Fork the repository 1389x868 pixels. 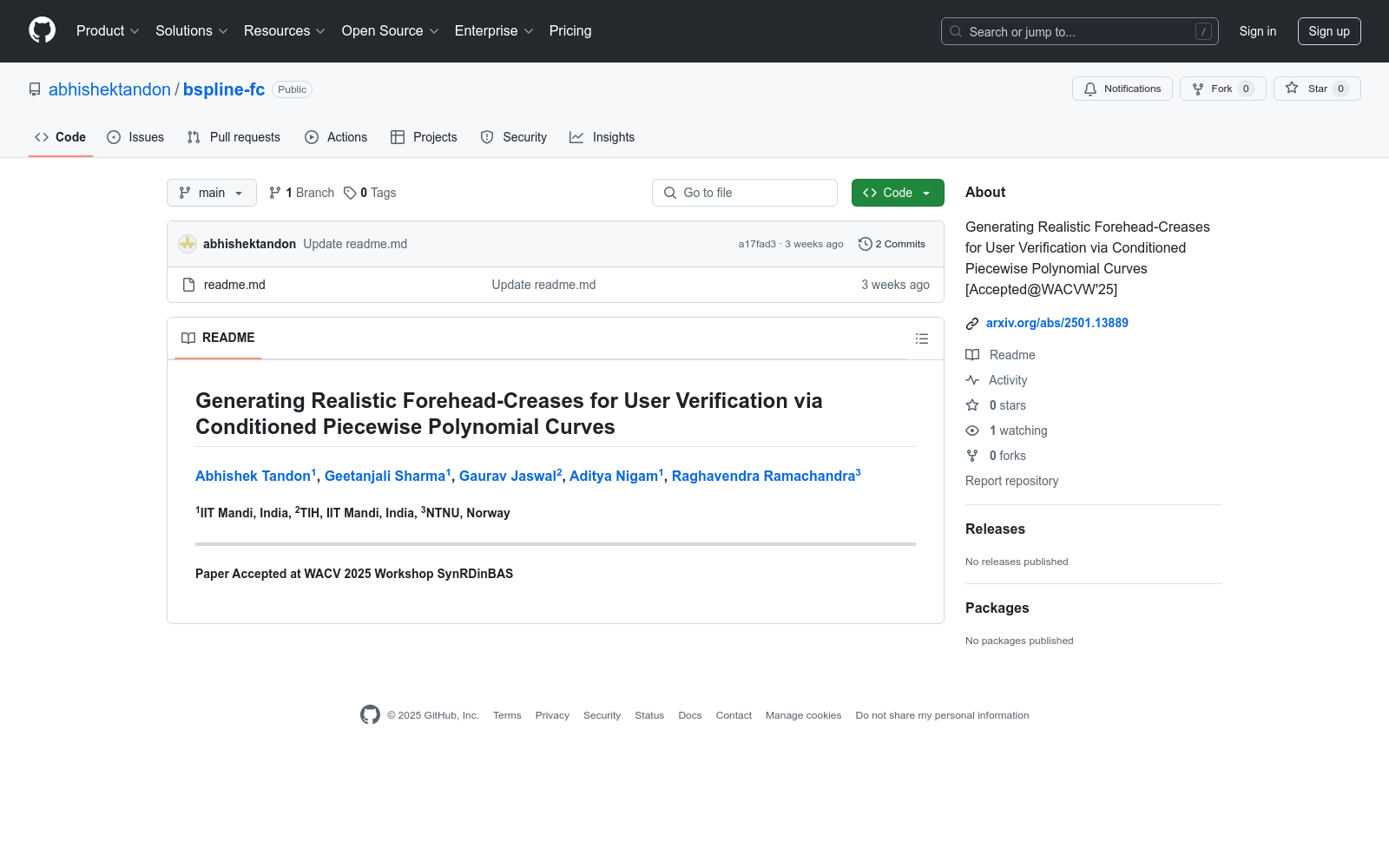pos(1223,89)
